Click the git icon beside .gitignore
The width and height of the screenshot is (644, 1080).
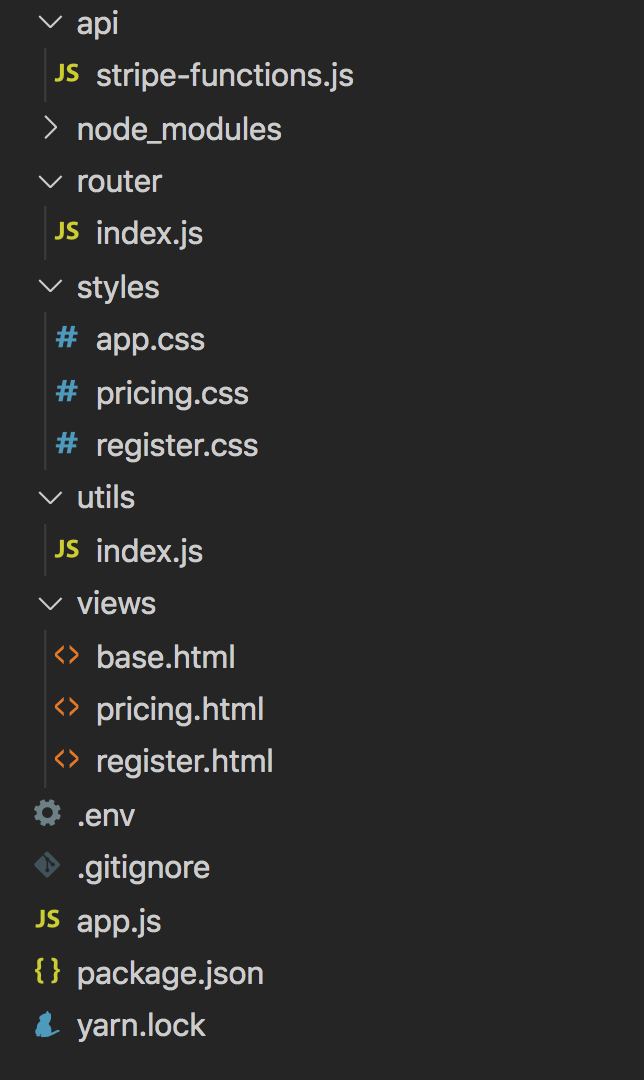pos(47,866)
